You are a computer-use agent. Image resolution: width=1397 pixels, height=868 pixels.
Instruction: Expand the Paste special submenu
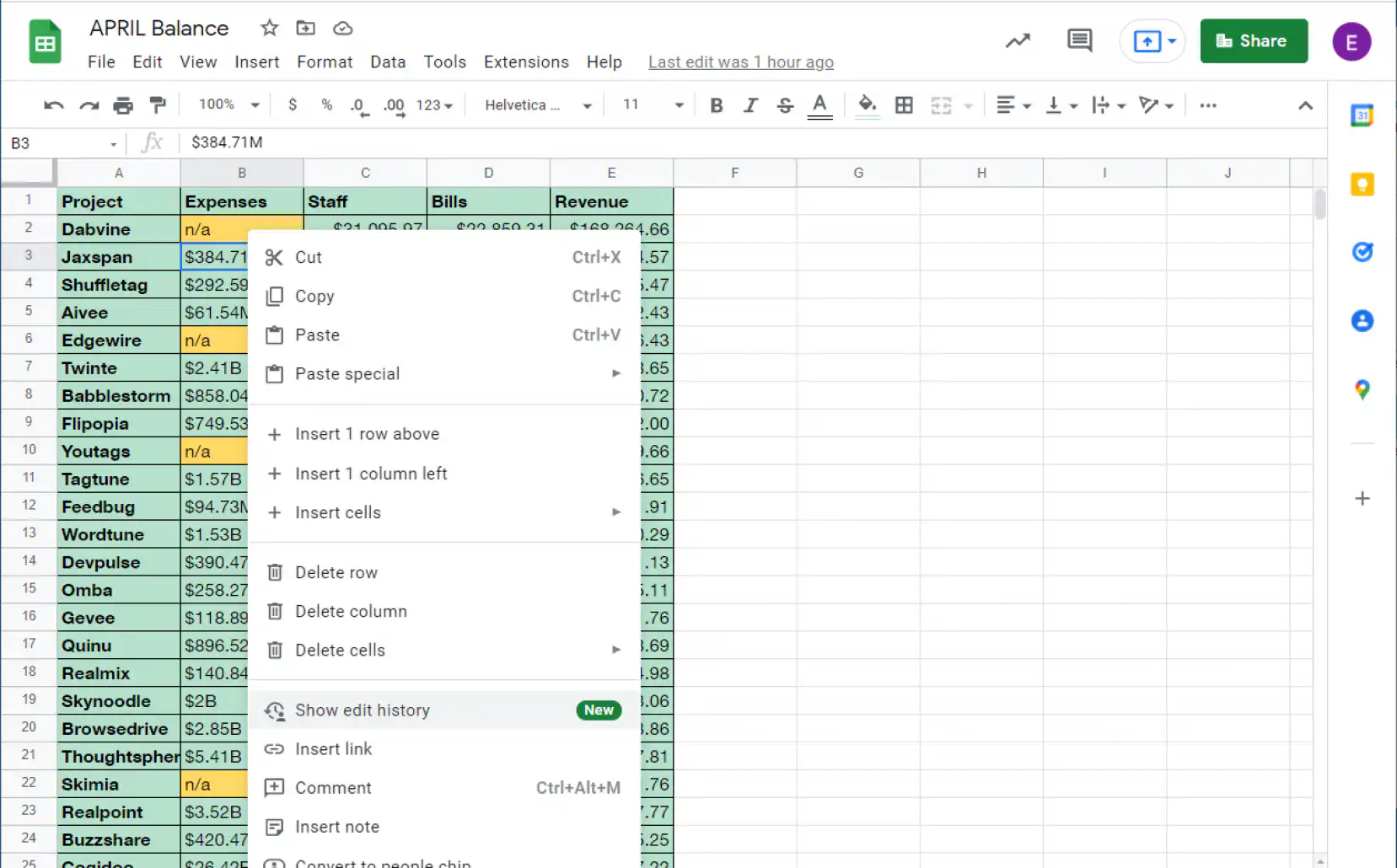point(444,374)
